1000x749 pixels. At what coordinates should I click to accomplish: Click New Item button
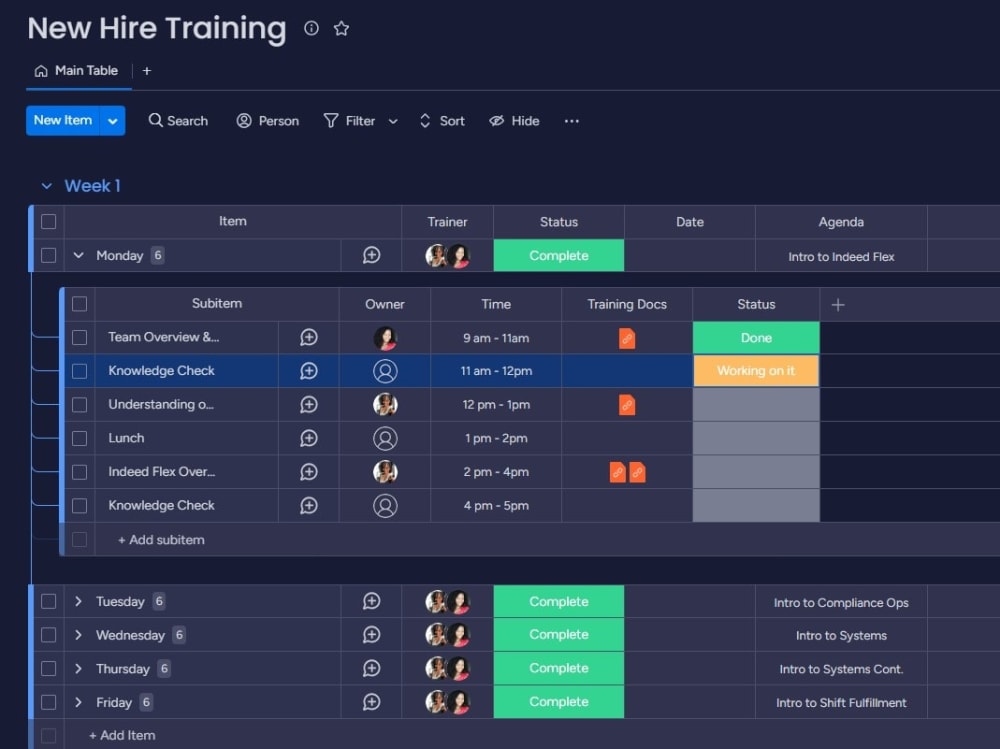coord(62,121)
